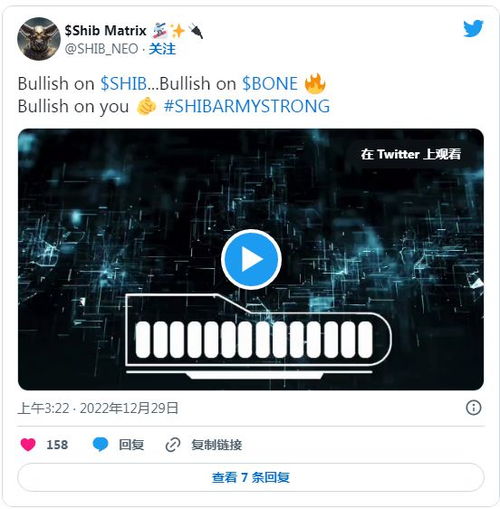Click the video progress bar graphic

258,336
